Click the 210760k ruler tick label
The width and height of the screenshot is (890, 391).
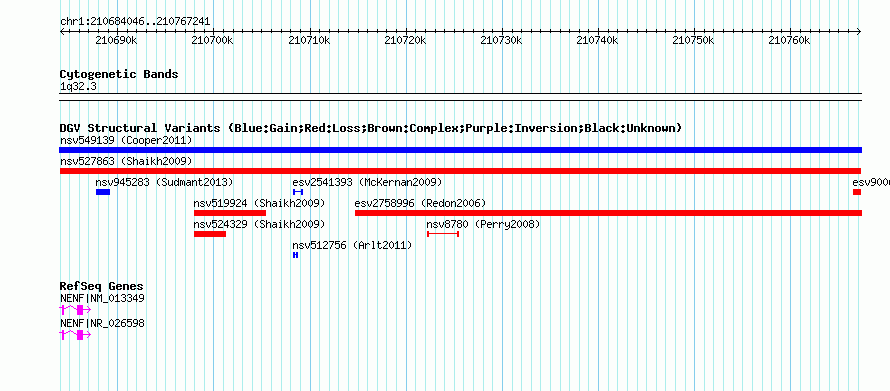pos(789,40)
